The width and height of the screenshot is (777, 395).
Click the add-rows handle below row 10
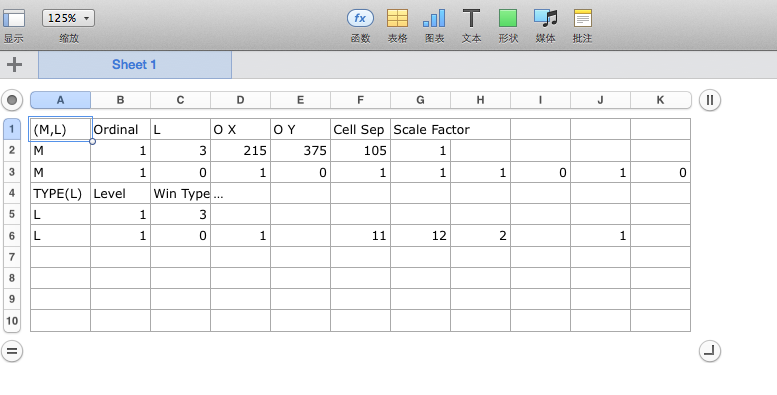[12, 351]
